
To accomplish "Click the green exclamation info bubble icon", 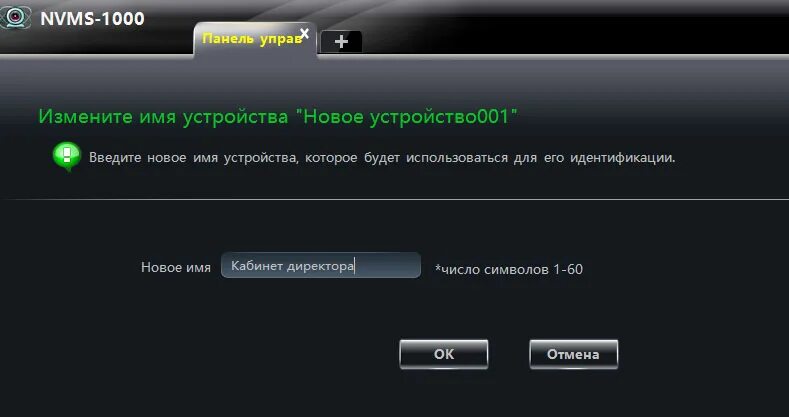I will click(66, 156).
